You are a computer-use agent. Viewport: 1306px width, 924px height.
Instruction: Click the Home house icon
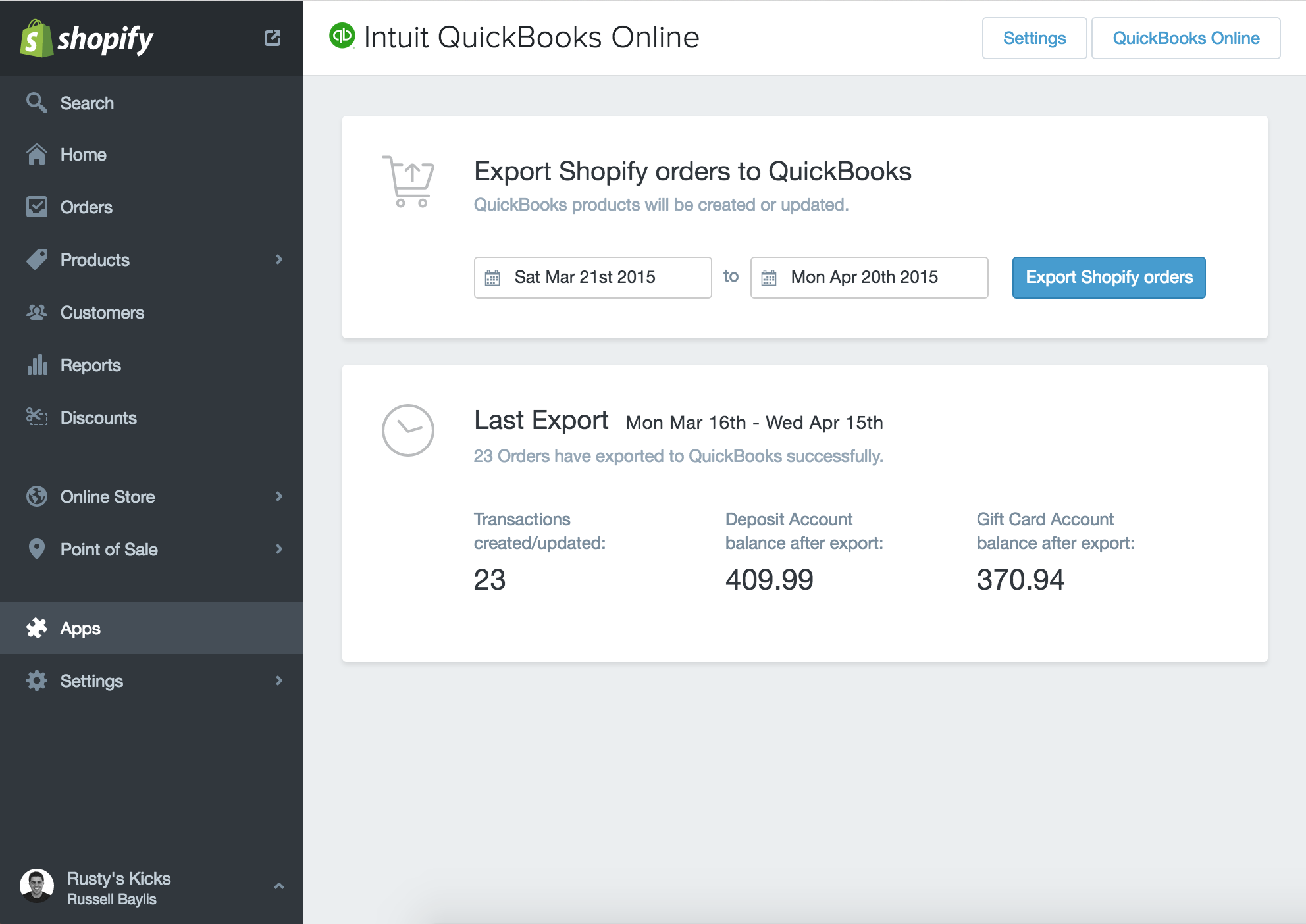37,155
